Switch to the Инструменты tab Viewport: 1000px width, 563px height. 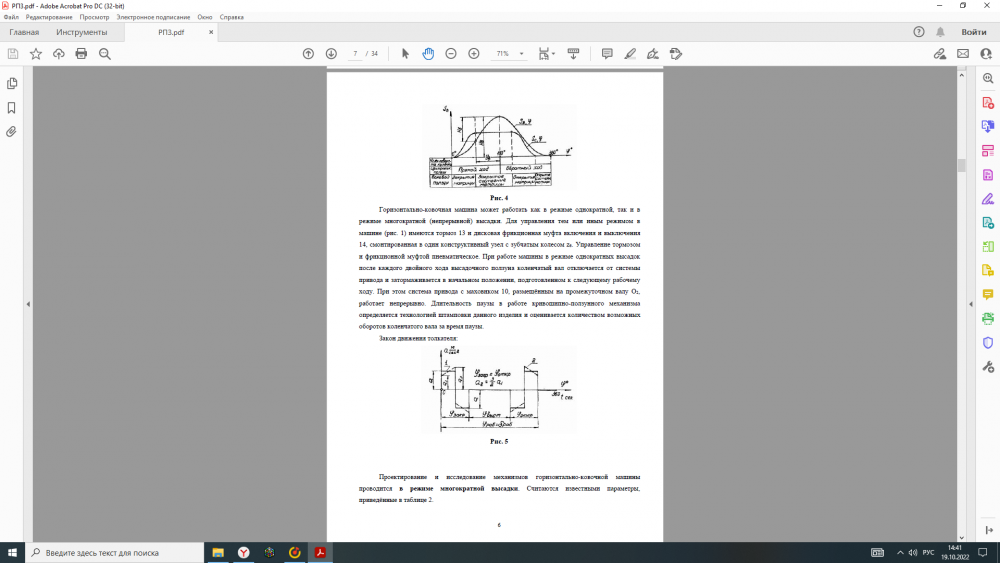pyautogui.click(x=82, y=32)
